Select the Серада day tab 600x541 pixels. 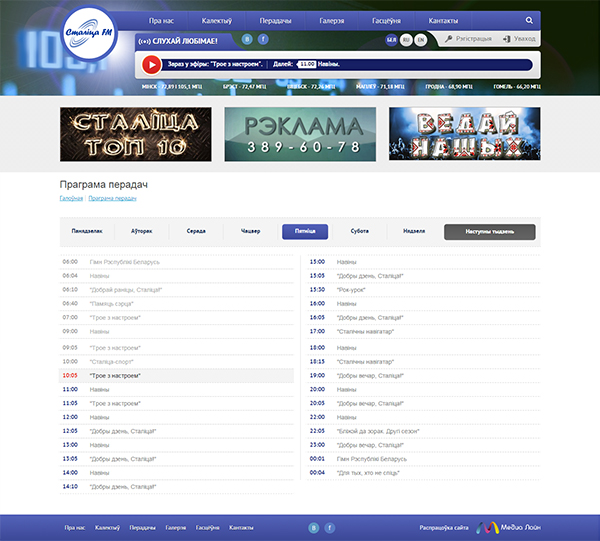point(196,231)
